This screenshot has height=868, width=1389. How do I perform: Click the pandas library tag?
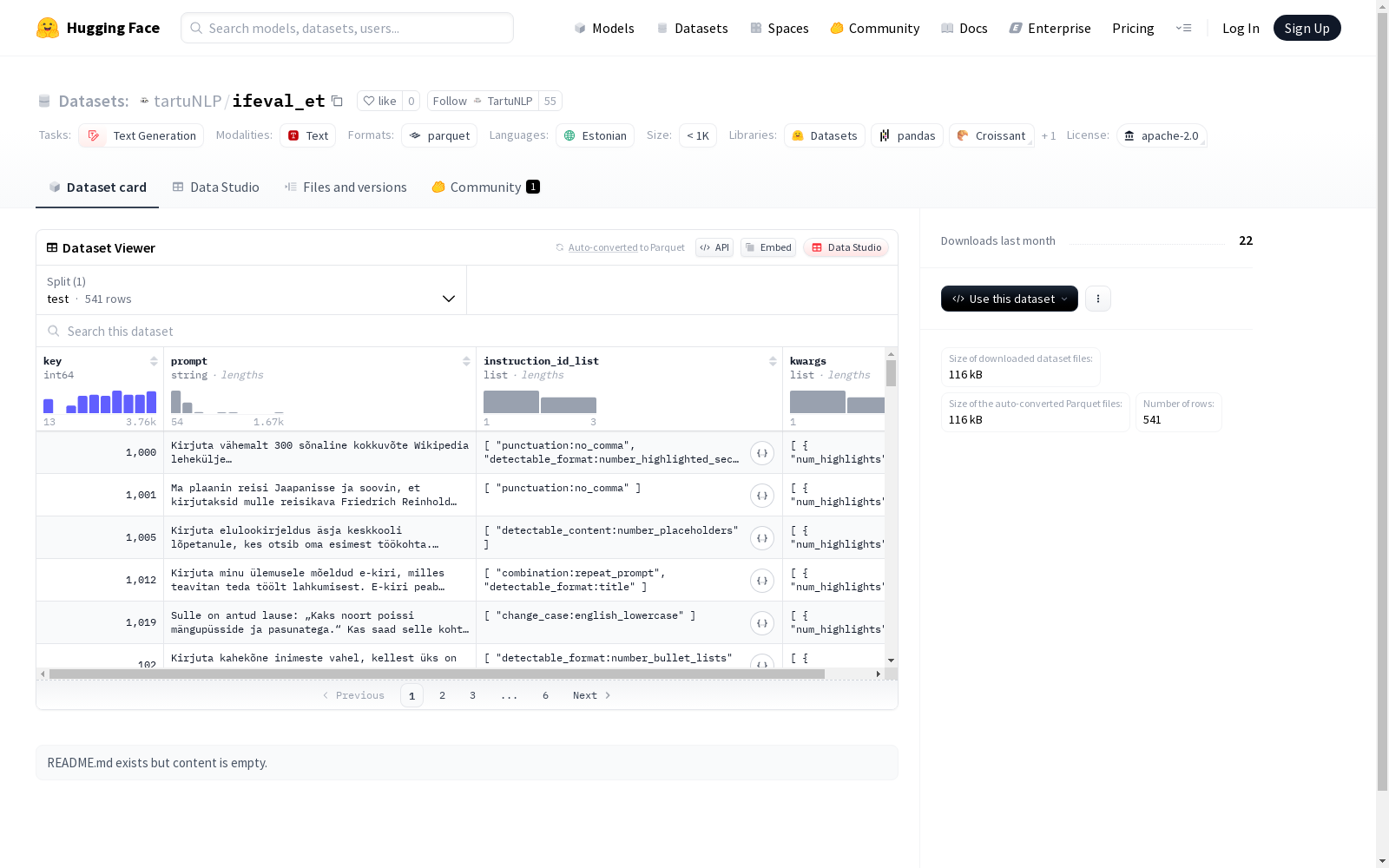907,135
